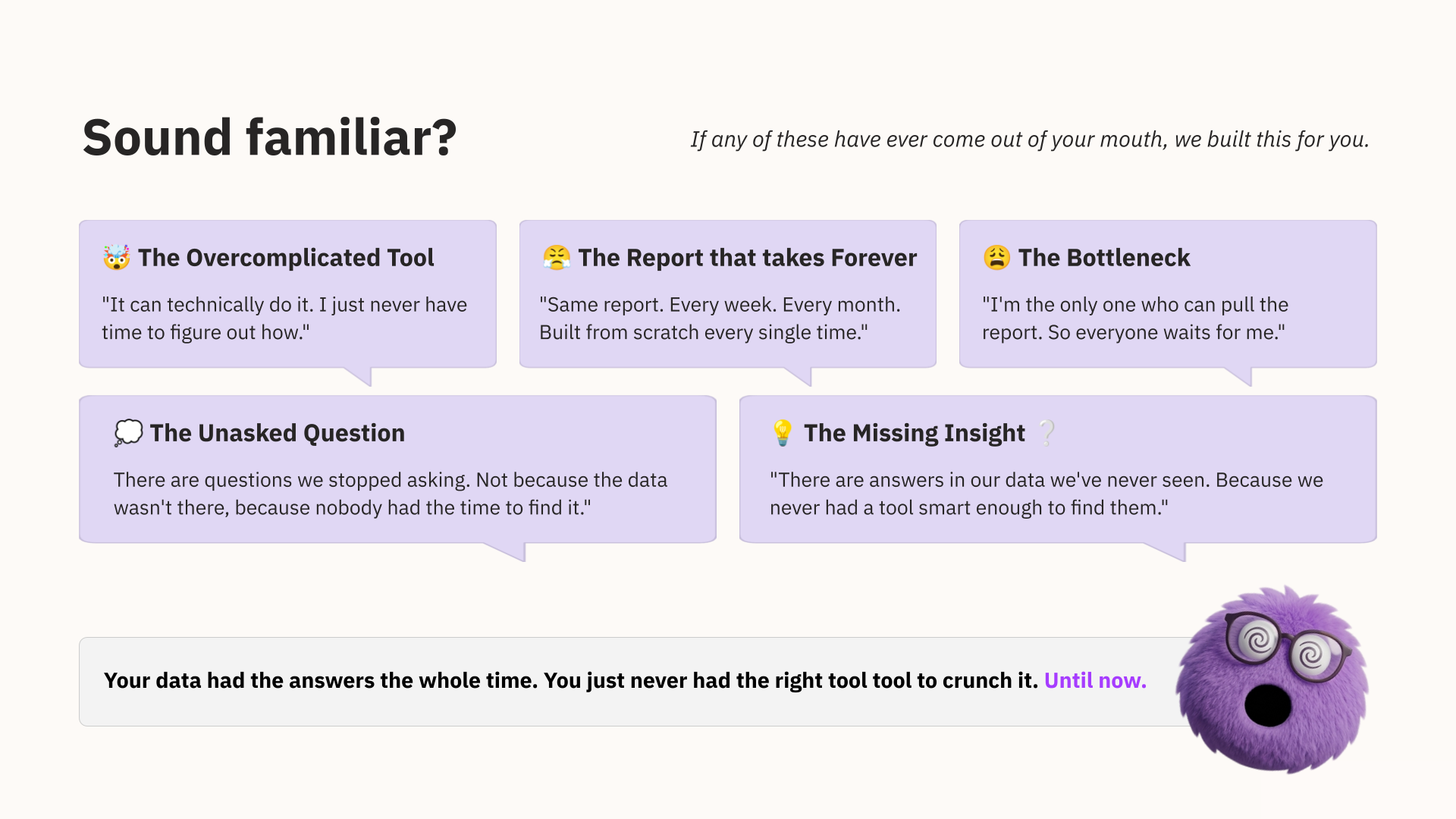Click the exploding head emoji icon
This screenshot has height=819, width=1456.
coord(117,258)
